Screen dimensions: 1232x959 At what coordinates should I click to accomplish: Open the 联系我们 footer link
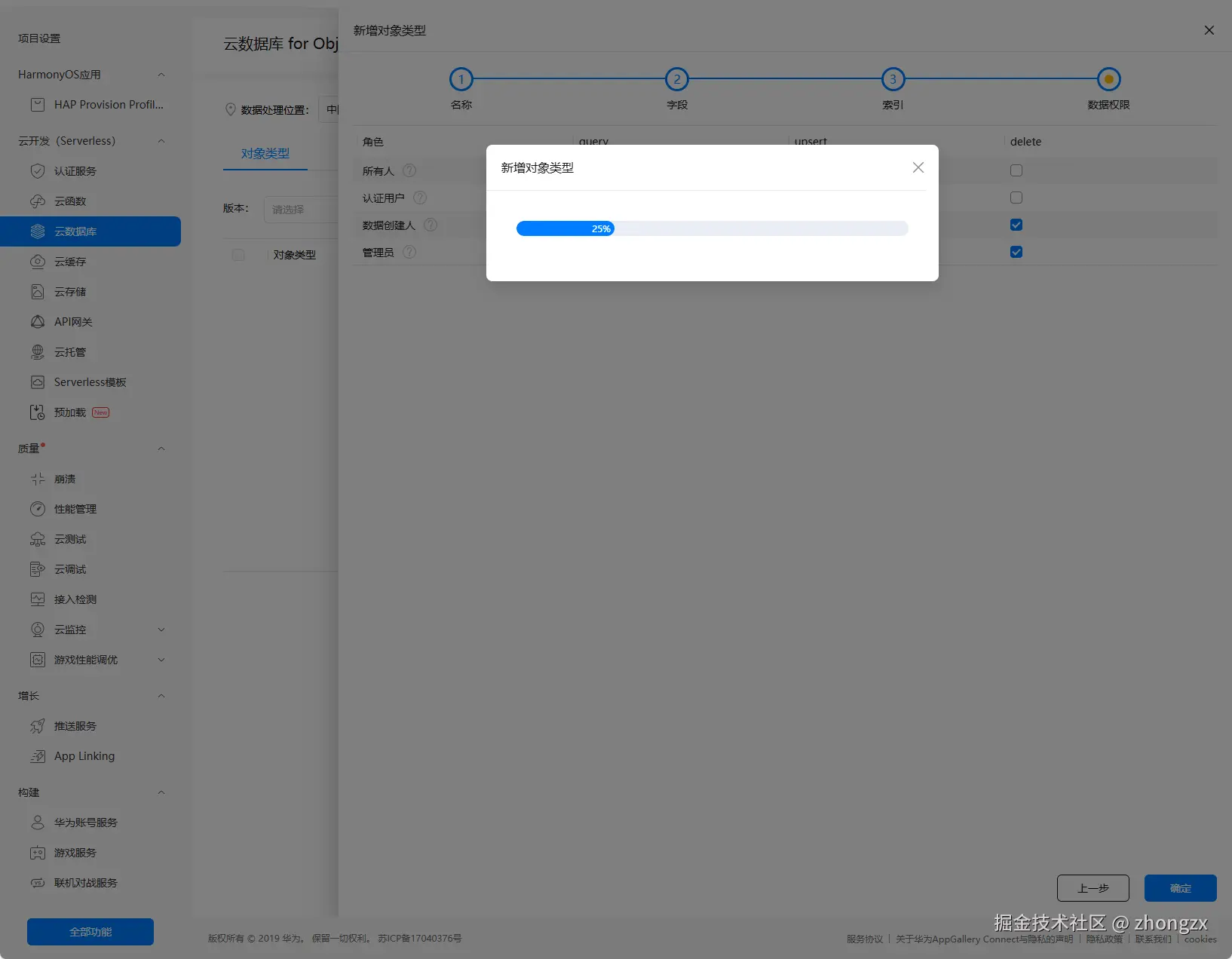tap(1154, 939)
